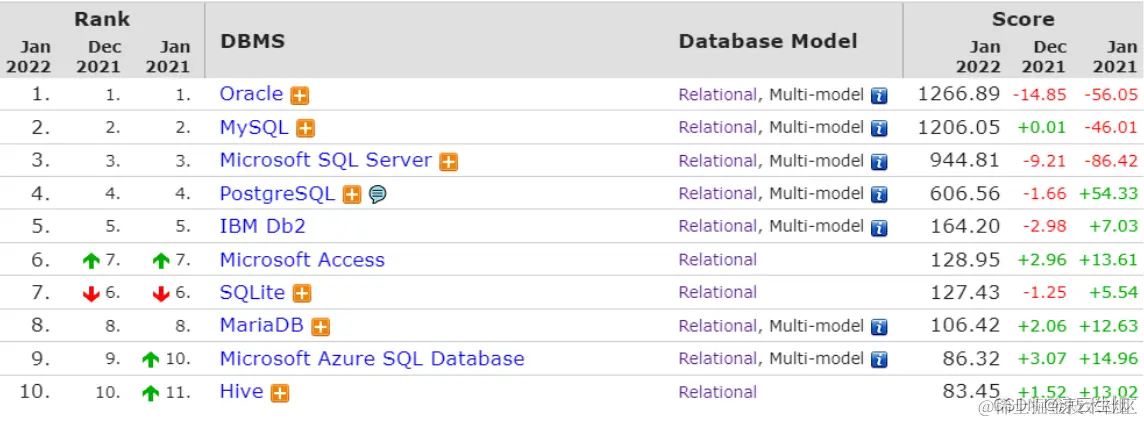The width and height of the screenshot is (1144, 423).
Task: Open the Oracle DBMS link
Action: [251, 94]
